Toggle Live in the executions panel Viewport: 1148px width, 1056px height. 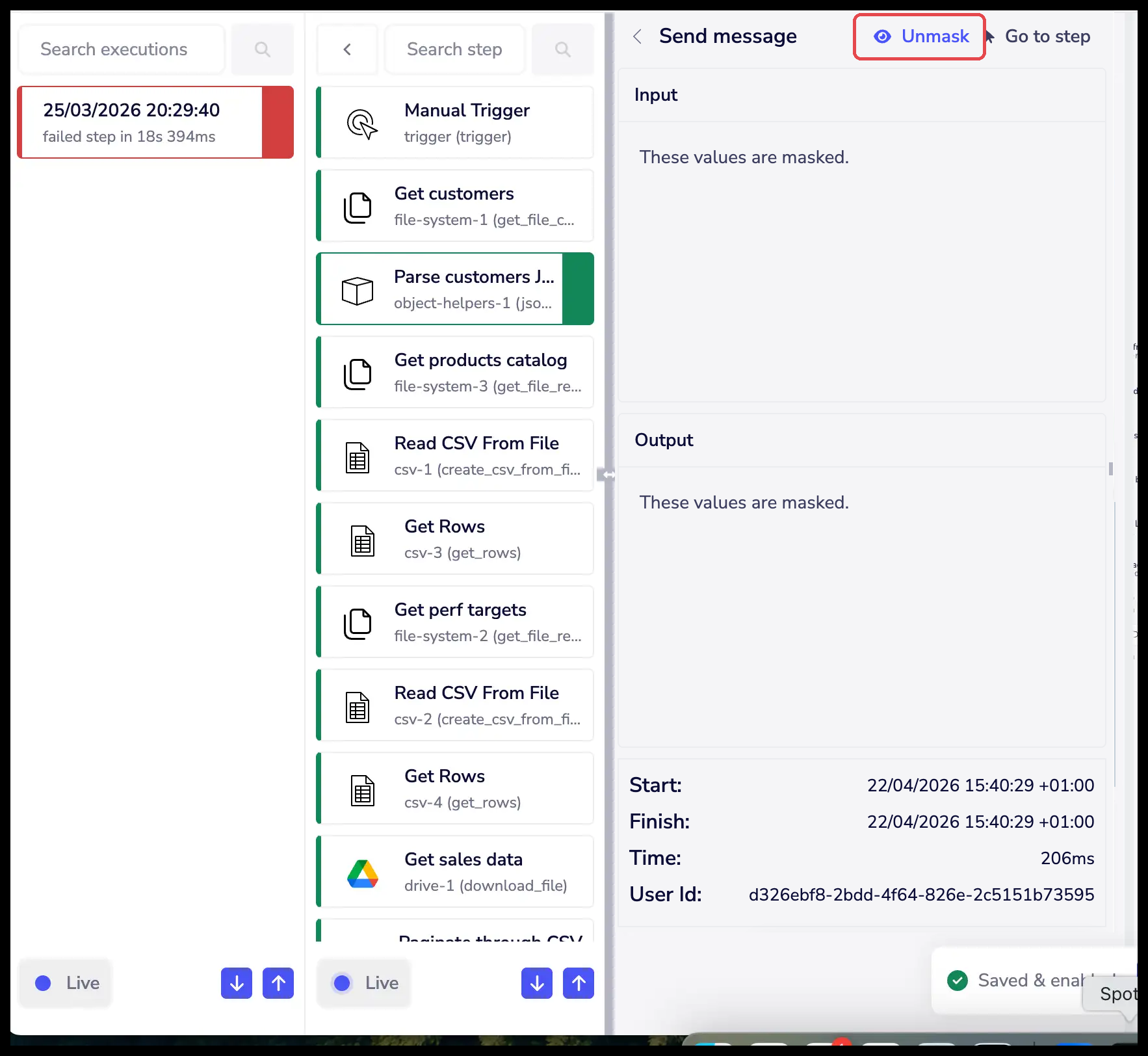coord(66,983)
